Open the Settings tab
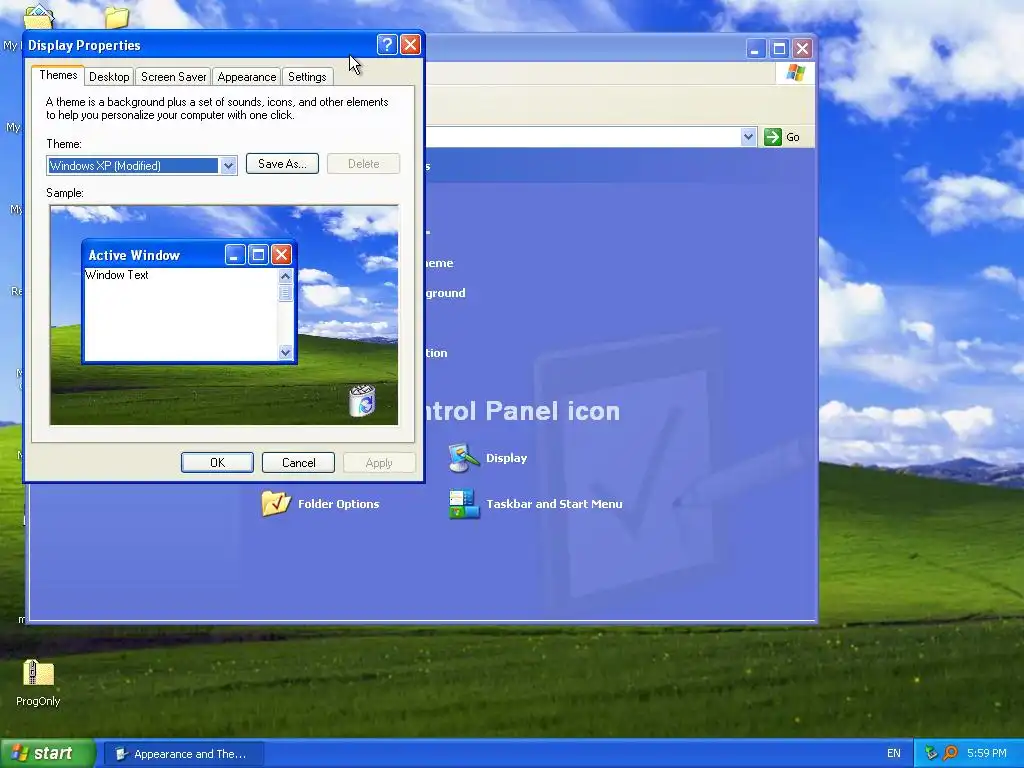 [307, 76]
